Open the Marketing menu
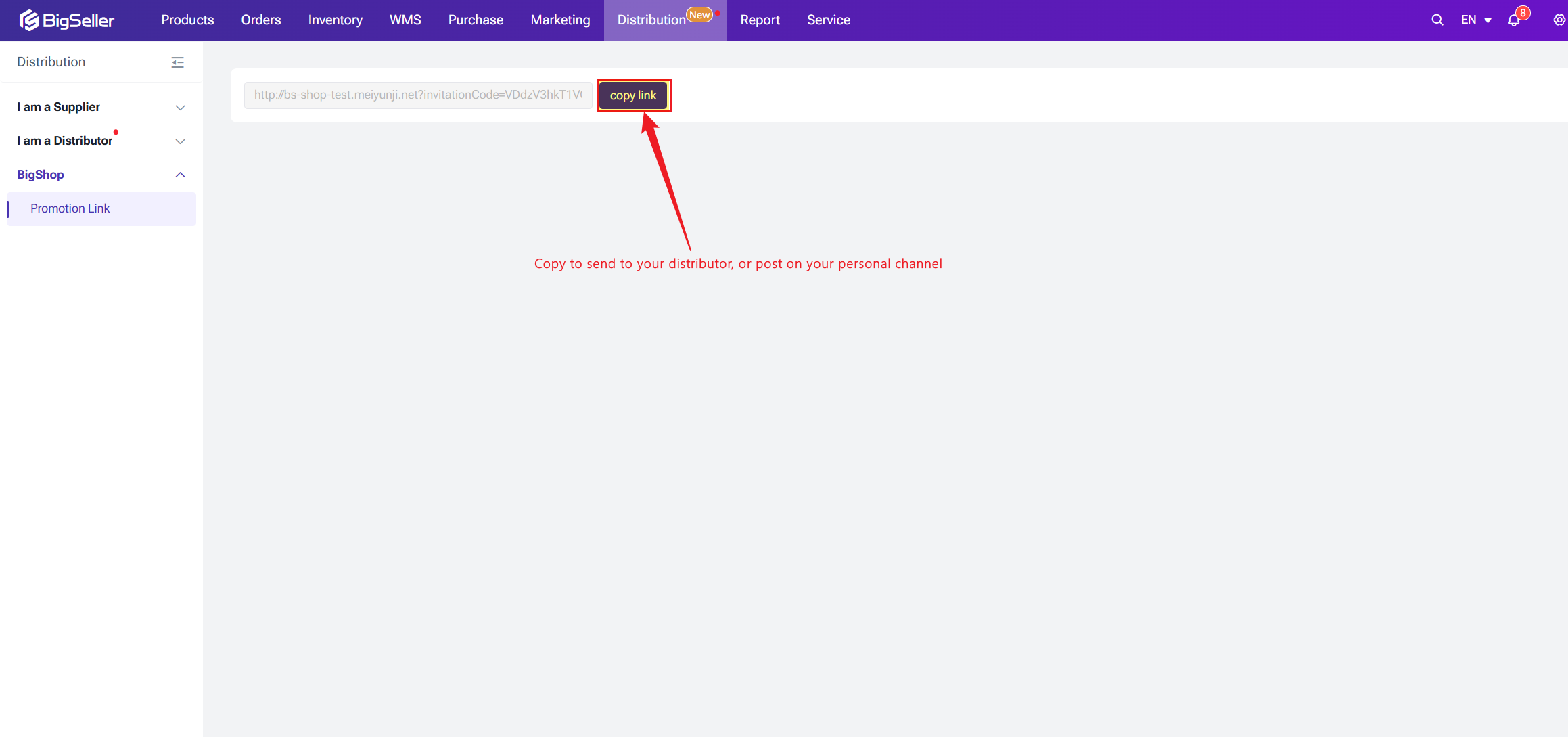 (560, 20)
